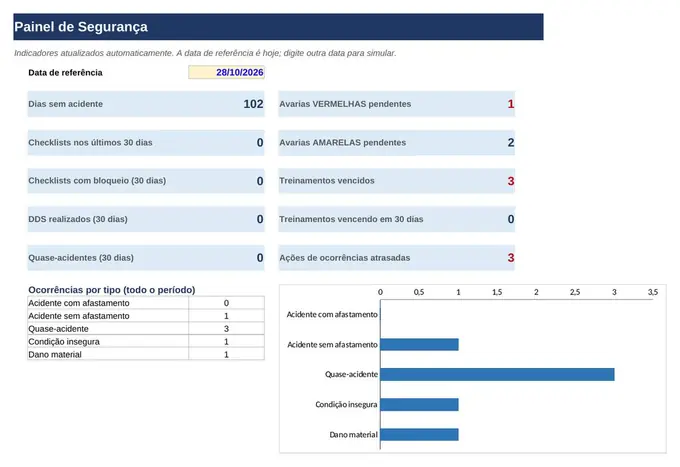The height and width of the screenshot is (467, 680).
Task: Click the 0,5 tick on chart axis
Action: point(419,292)
